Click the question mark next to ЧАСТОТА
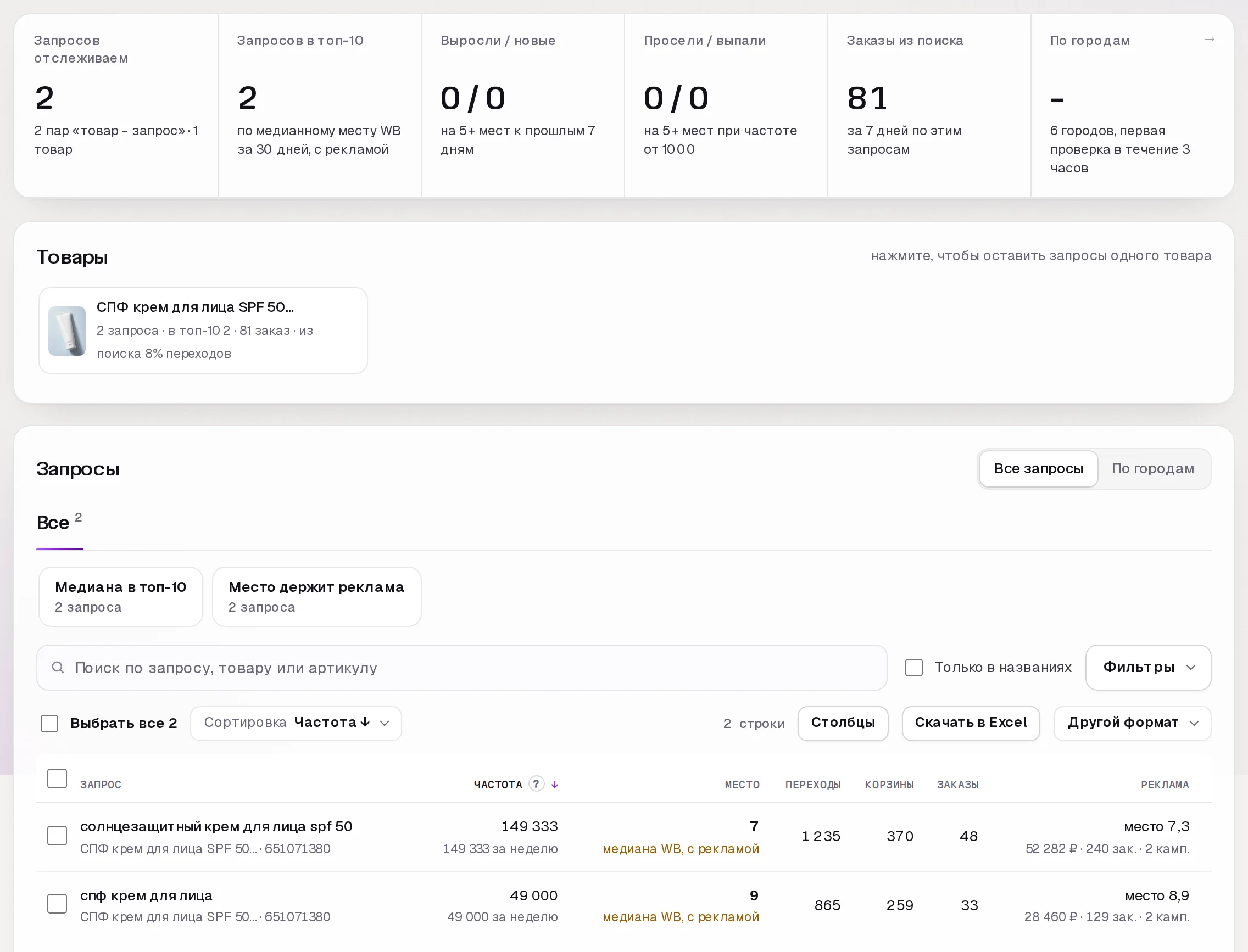The width and height of the screenshot is (1248, 952). click(x=536, y=783)
